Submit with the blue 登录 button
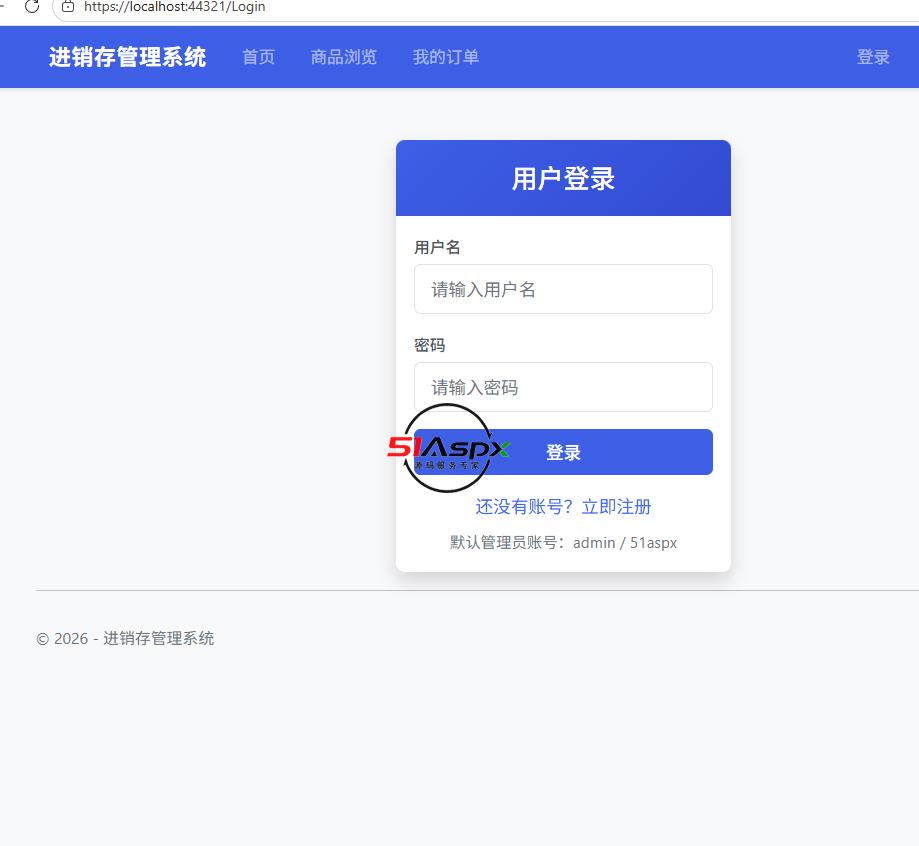Viewport: 919px width, 846px height. coord(563,452)
